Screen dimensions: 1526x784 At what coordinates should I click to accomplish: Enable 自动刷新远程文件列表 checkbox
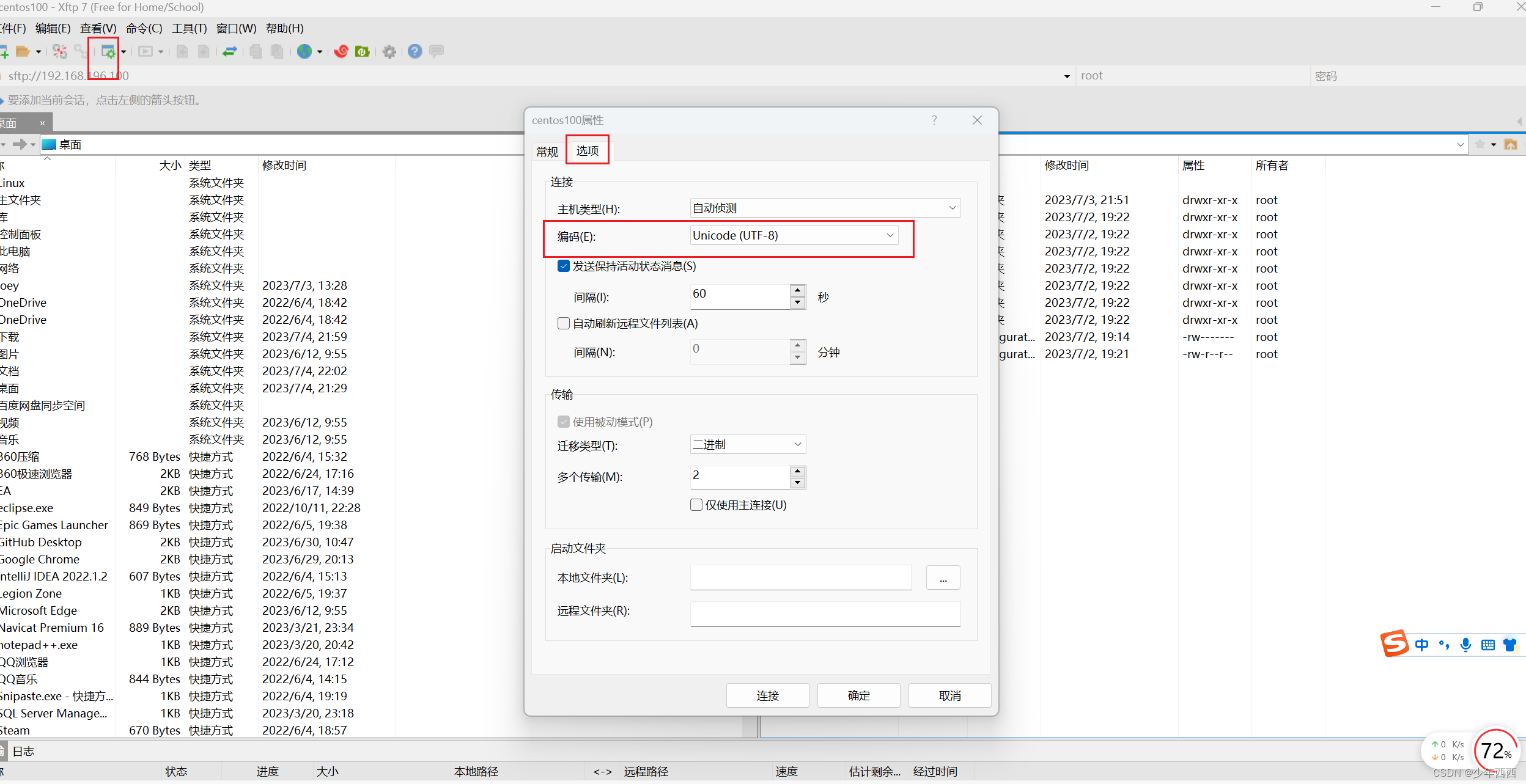click(x=564, y=323)
